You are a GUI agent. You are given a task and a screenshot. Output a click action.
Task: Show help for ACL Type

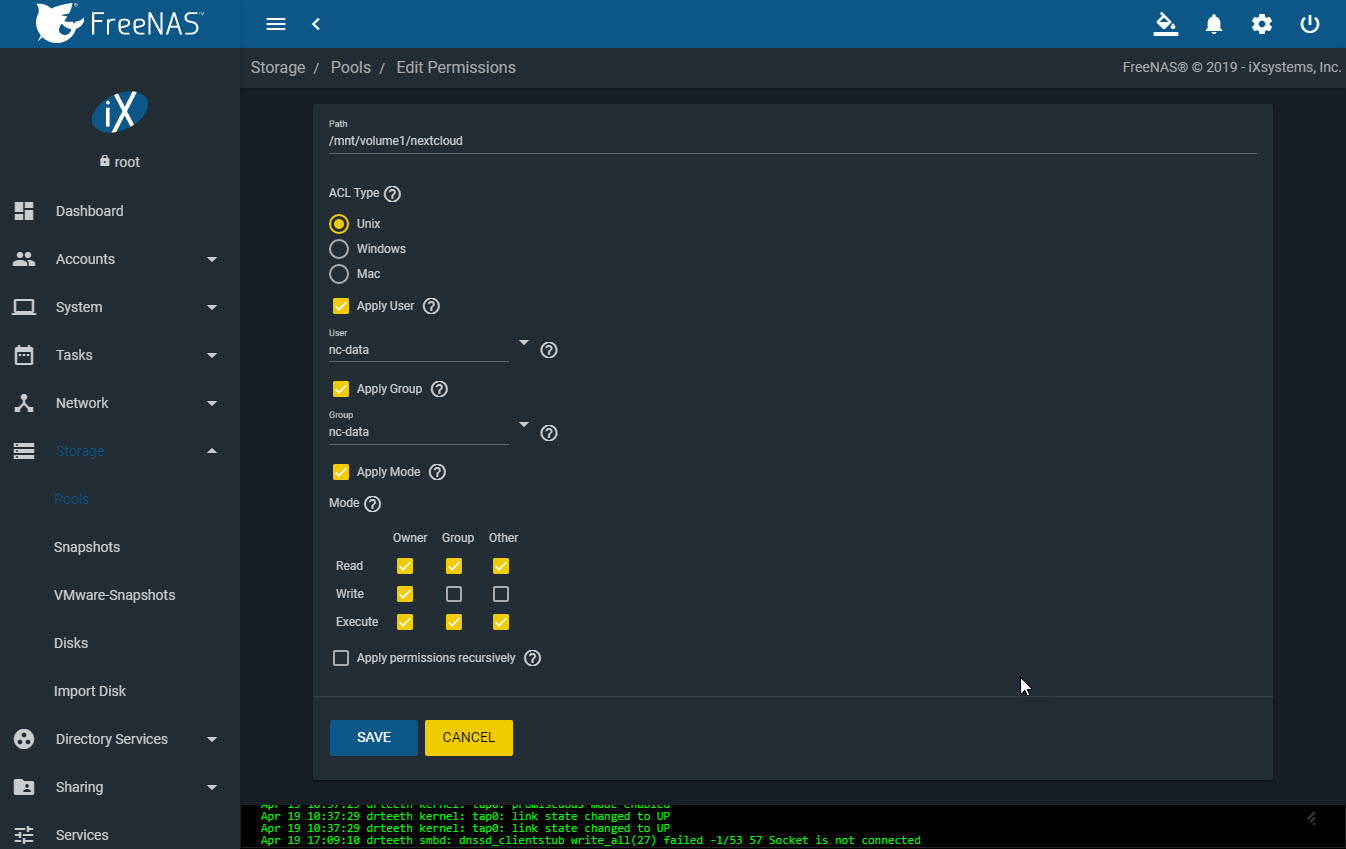point(392,194)
